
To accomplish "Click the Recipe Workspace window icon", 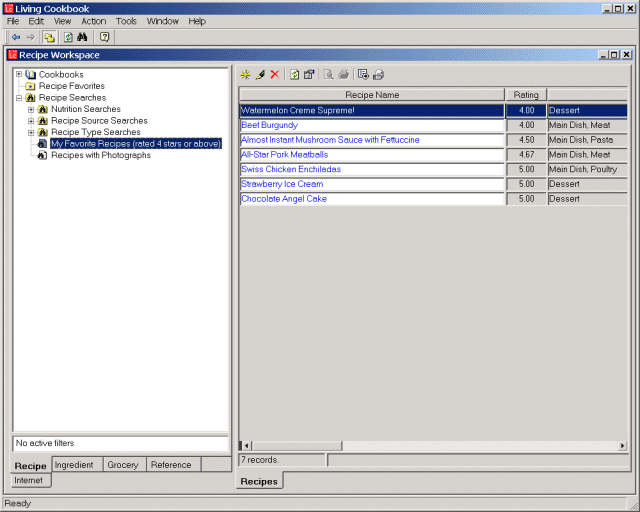I will click(13, 55).
